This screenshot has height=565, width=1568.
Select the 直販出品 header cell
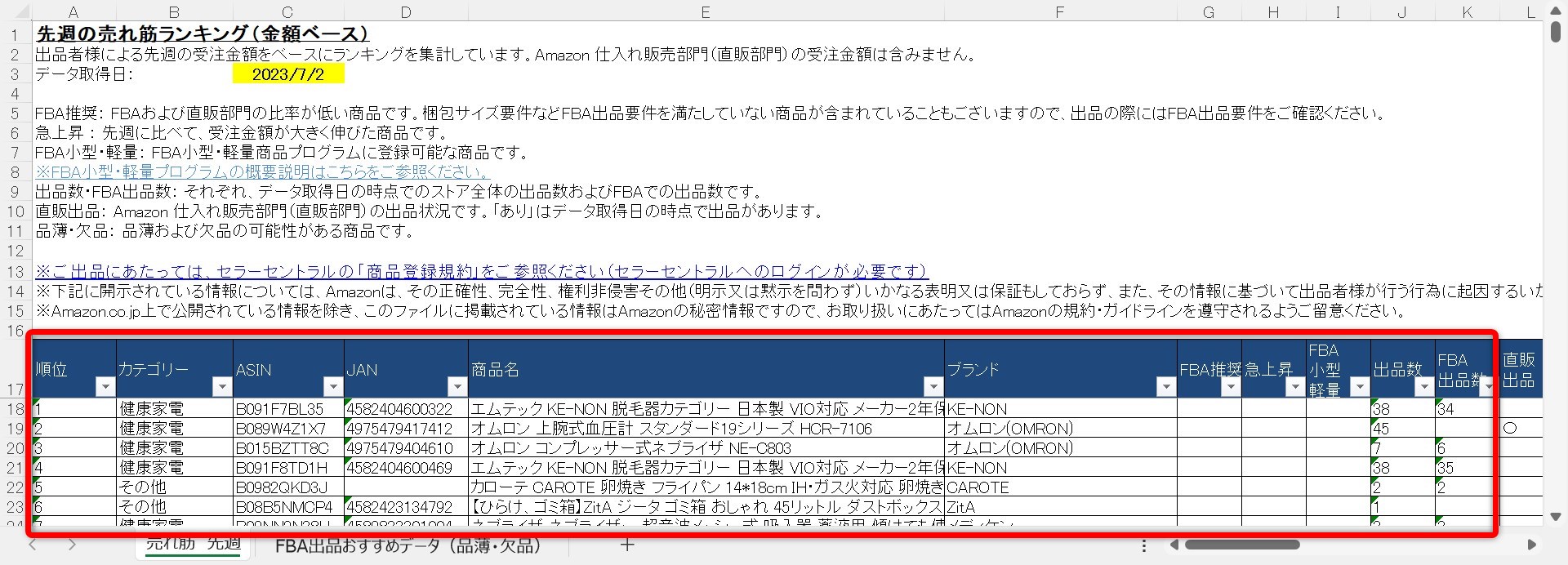[1521, 369]
